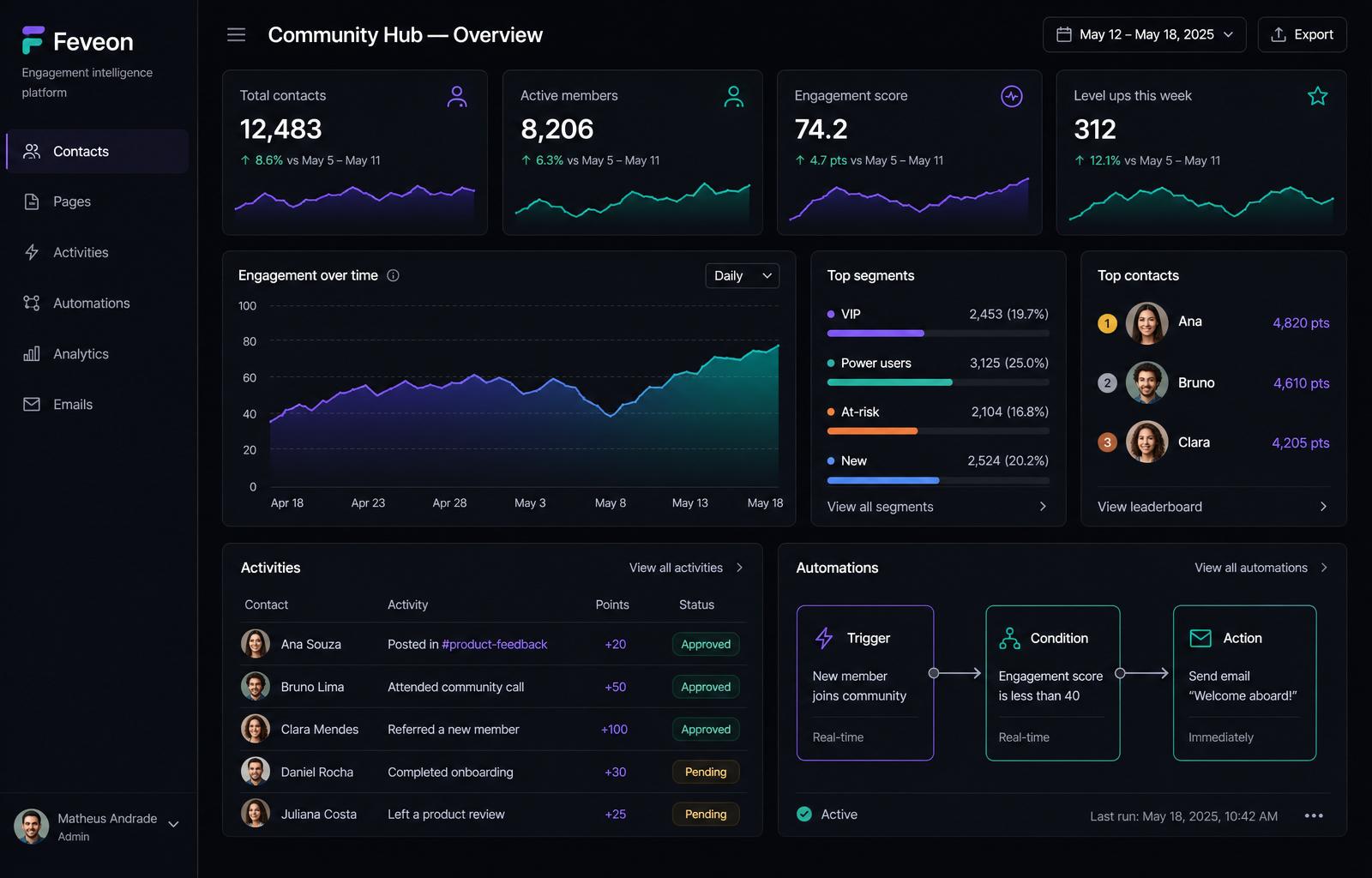Screen dimensions: 1372x878
Task: Click the info icon beside Engagement over time
Action: coord(393,275)
